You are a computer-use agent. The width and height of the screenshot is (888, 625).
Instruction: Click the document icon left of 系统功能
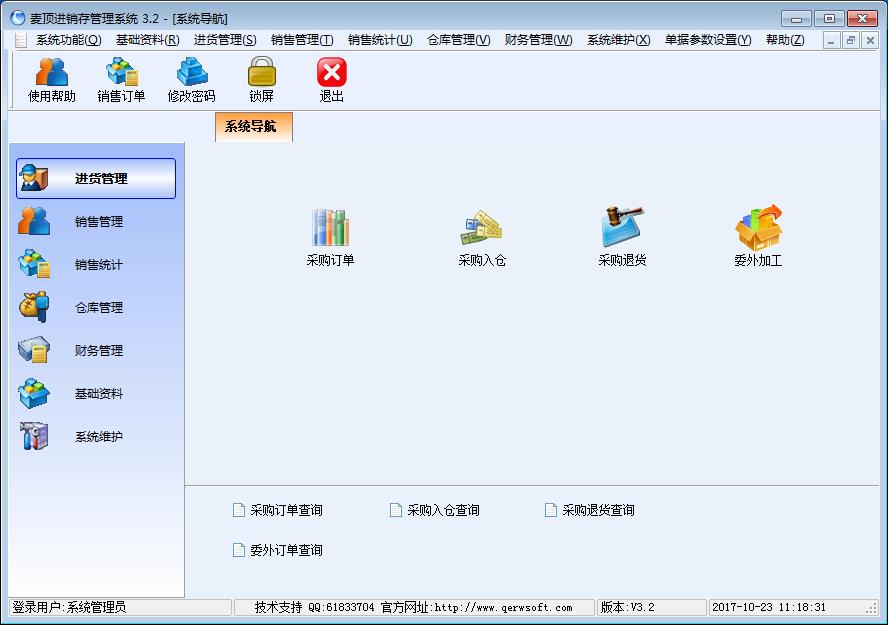pos(21,40)
